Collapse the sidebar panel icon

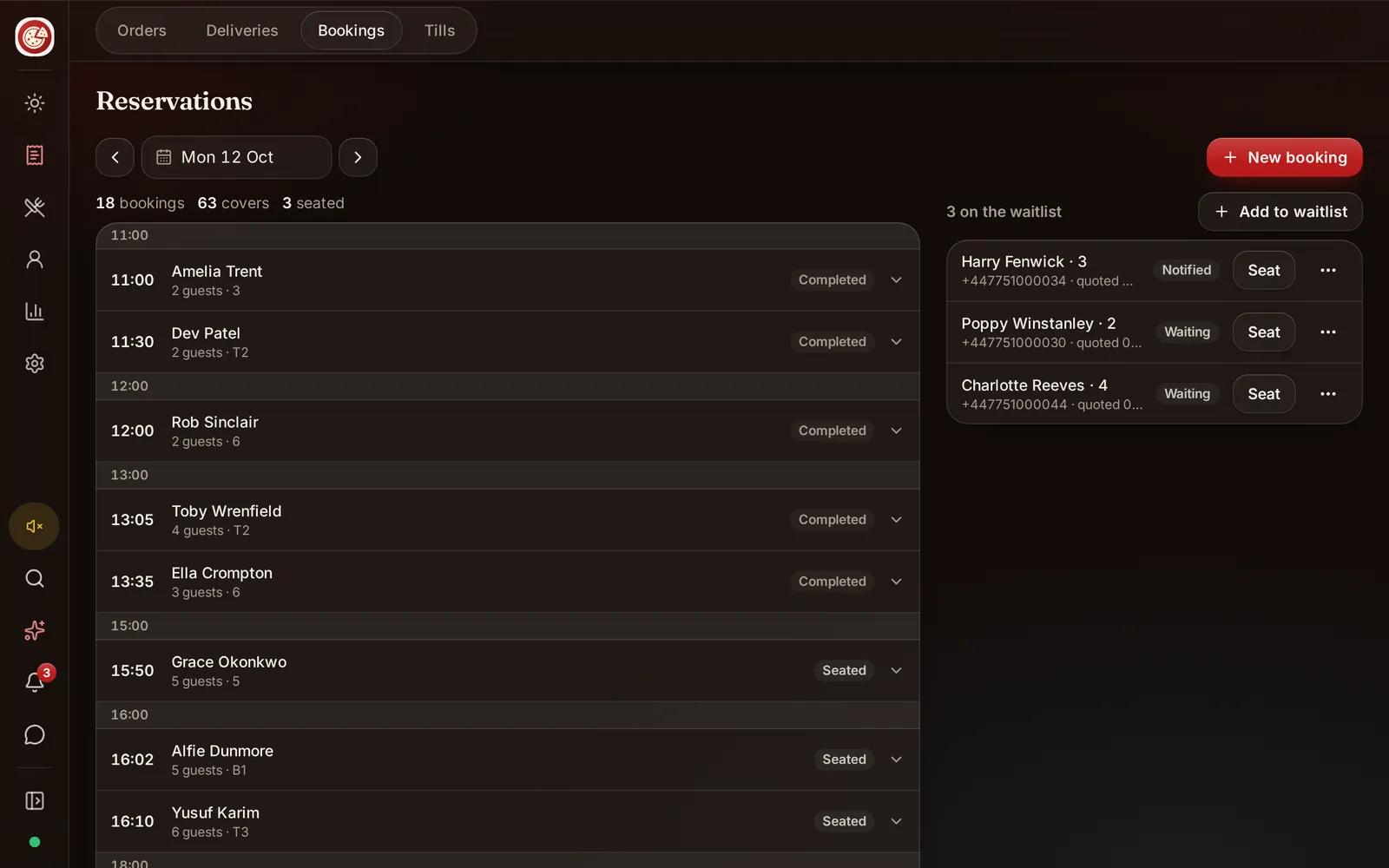(35, 800)
